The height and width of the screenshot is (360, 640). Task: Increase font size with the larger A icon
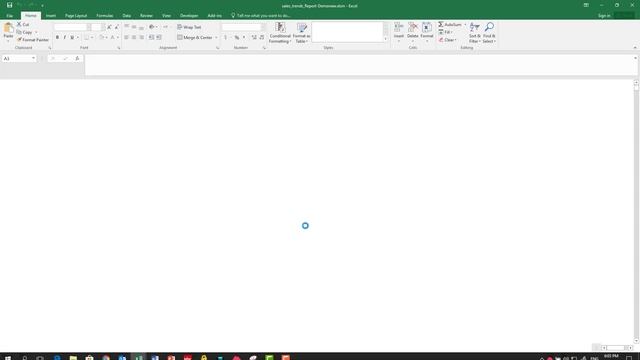pyautogui.click(x=109, y=27)
